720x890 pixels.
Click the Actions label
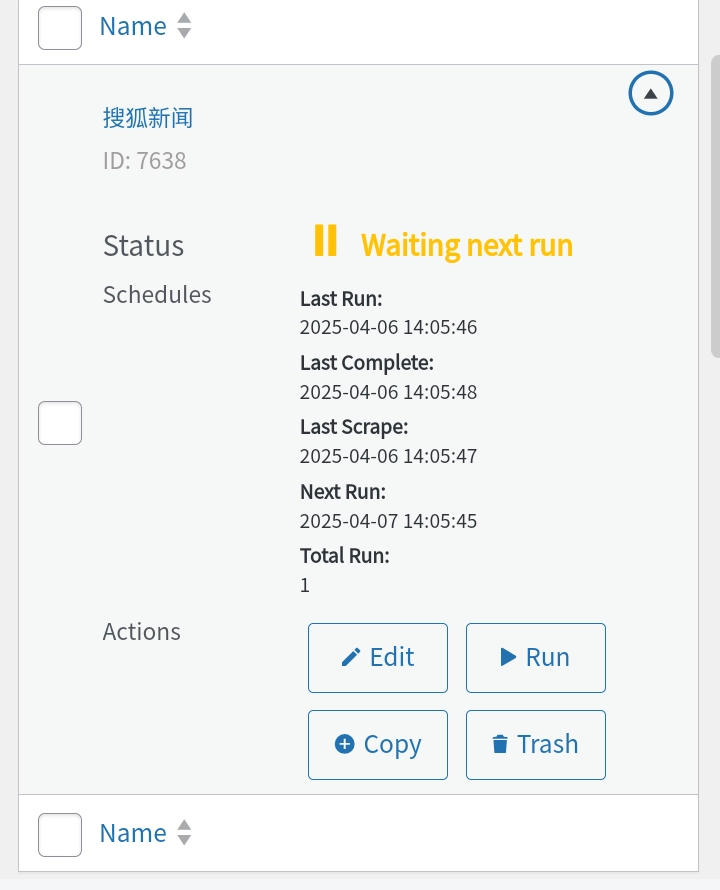point(141,631)
